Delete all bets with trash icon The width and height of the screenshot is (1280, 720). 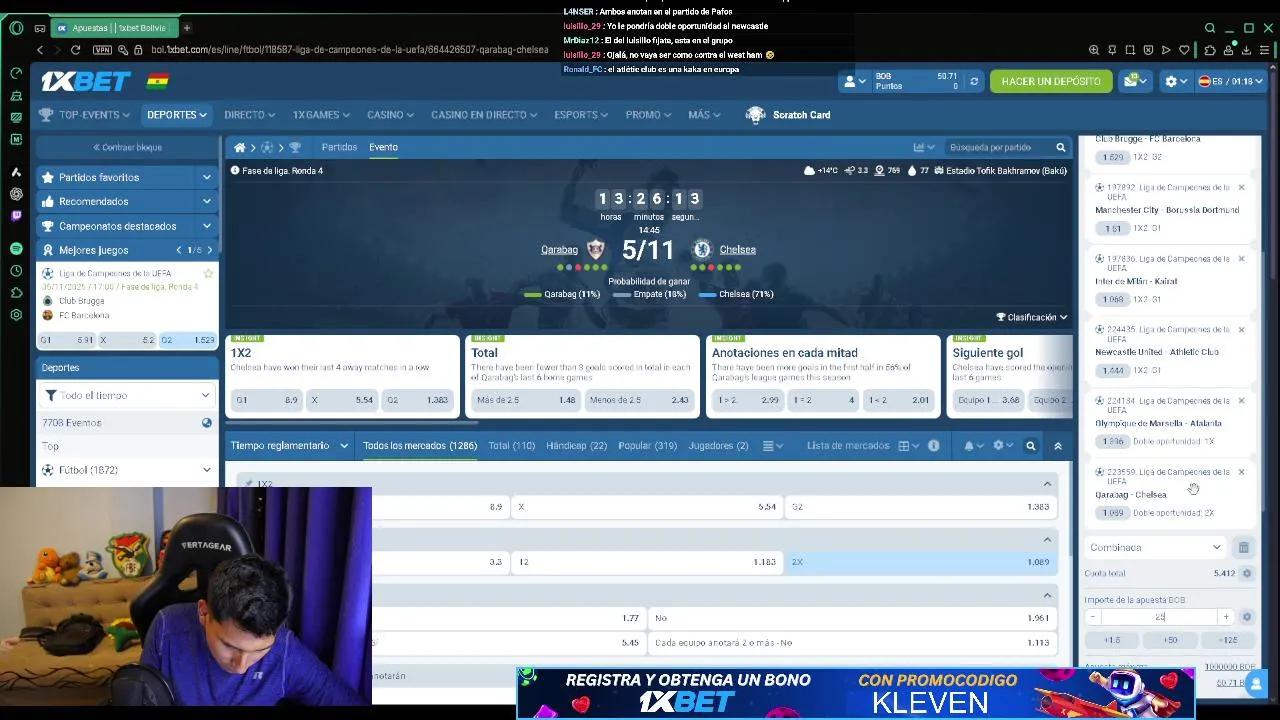coord(1244,547)
